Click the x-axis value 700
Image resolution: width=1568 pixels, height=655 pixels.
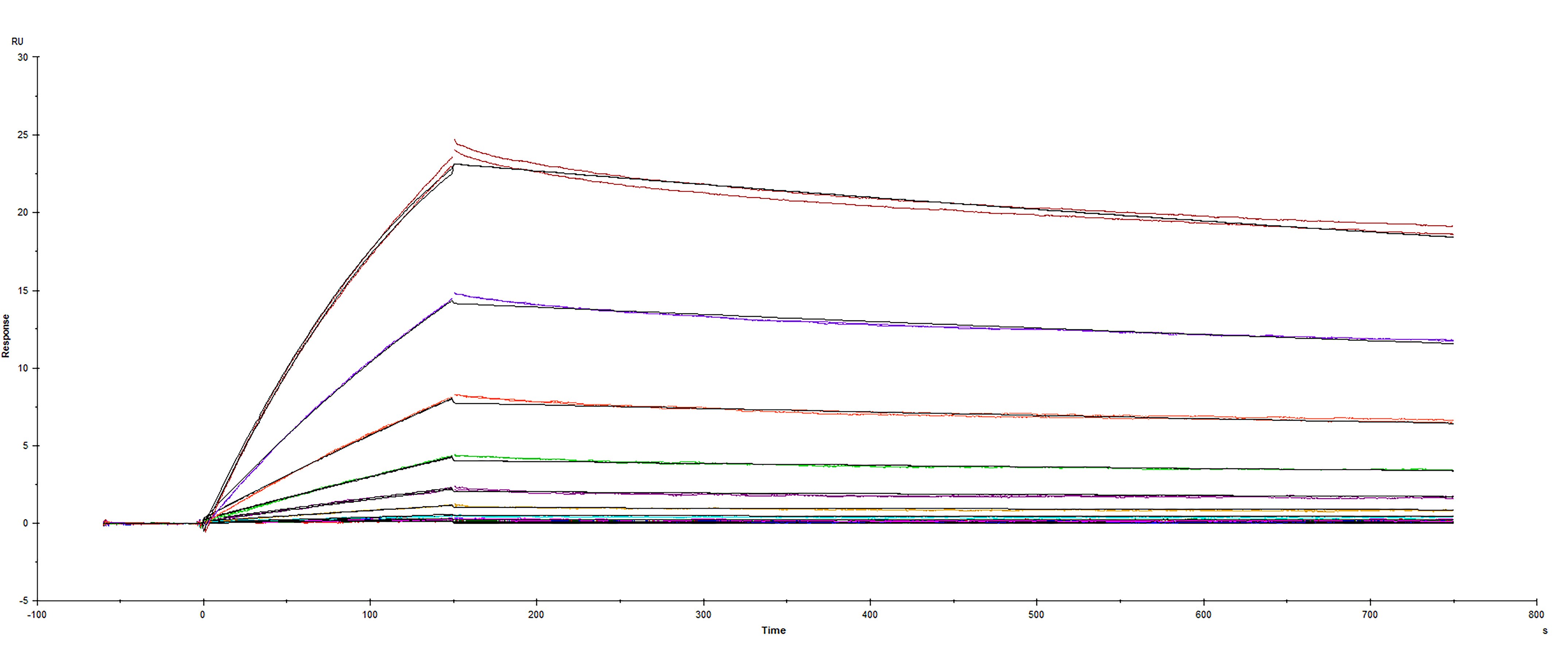[x=1370, y=614]
